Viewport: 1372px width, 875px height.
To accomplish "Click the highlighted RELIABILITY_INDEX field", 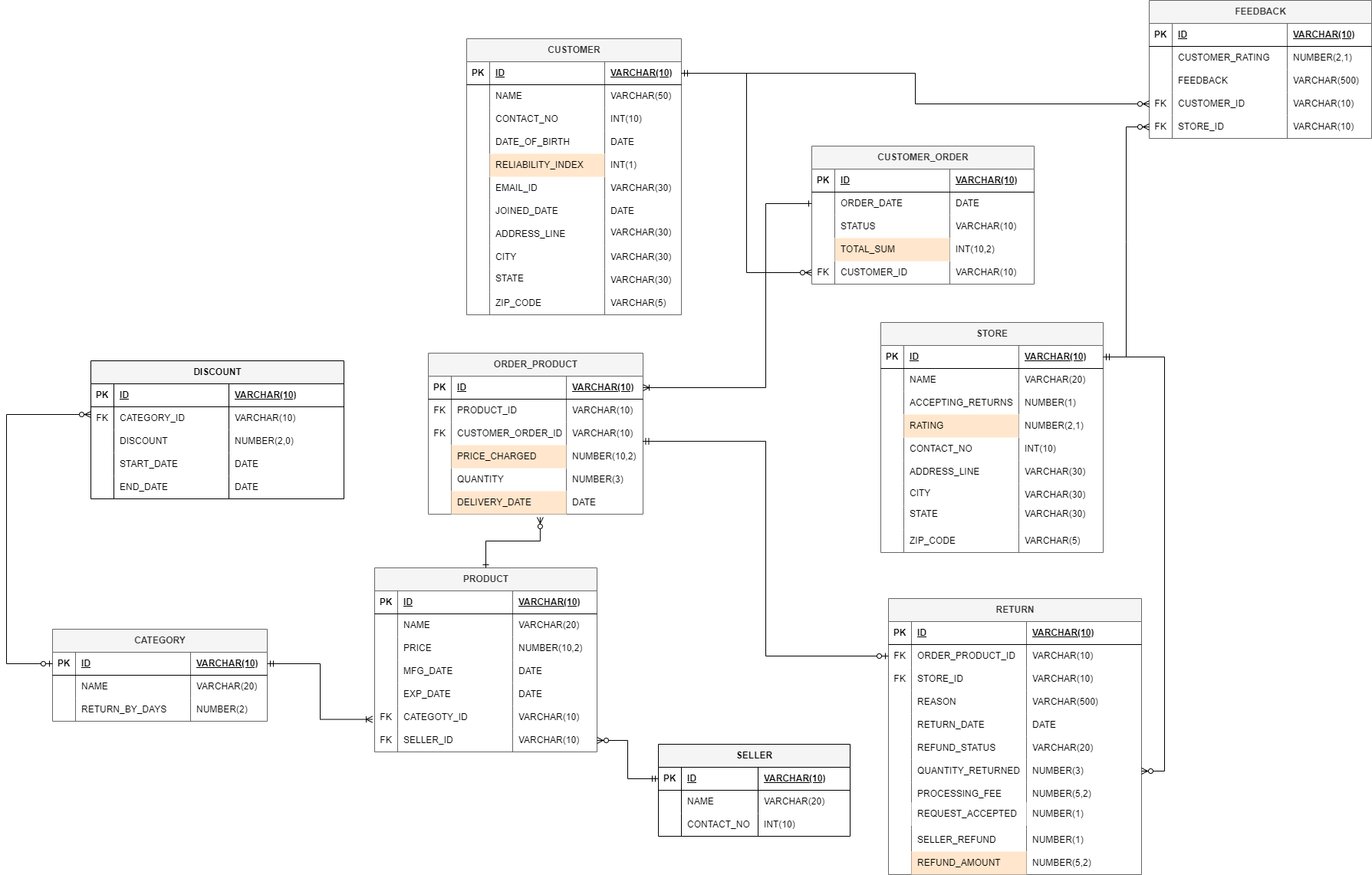I will coord(547,165).
